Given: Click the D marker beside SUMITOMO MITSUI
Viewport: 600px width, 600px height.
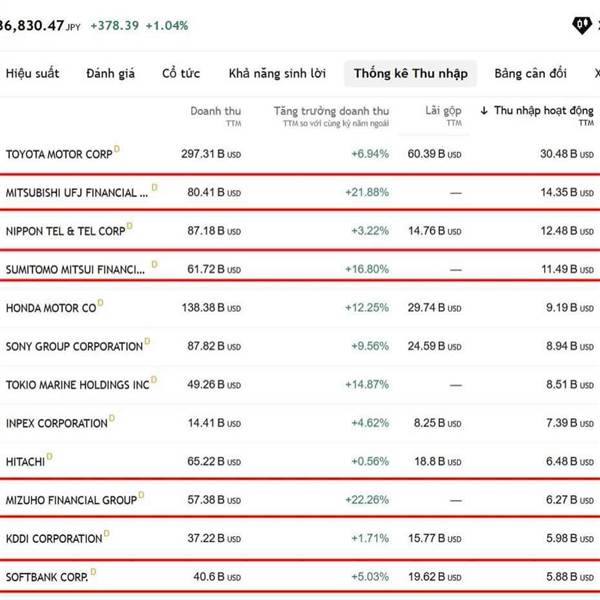Looking at the screenshot, I should 155,264.
